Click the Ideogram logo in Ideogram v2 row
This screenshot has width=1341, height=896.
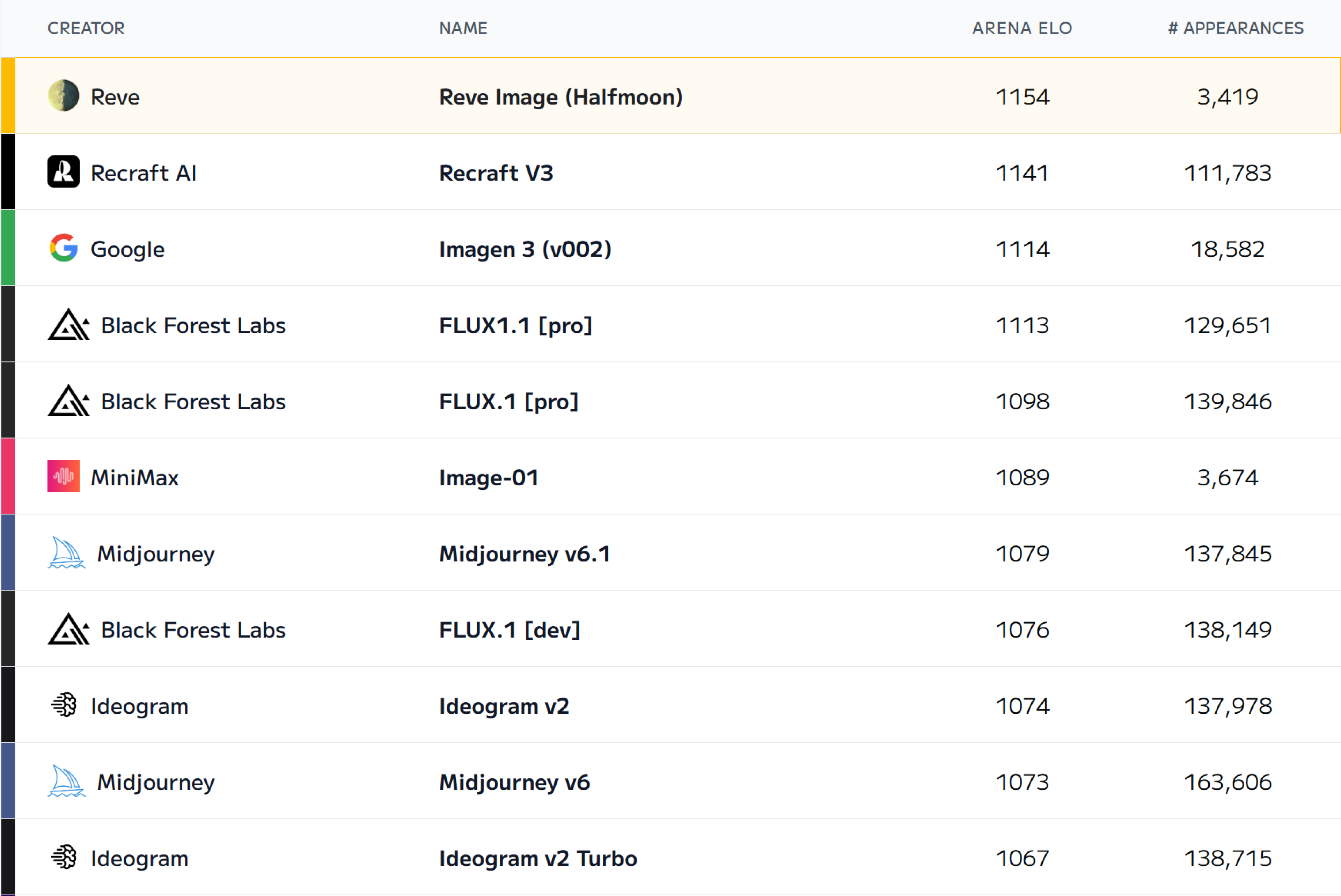tap(64, 705)
